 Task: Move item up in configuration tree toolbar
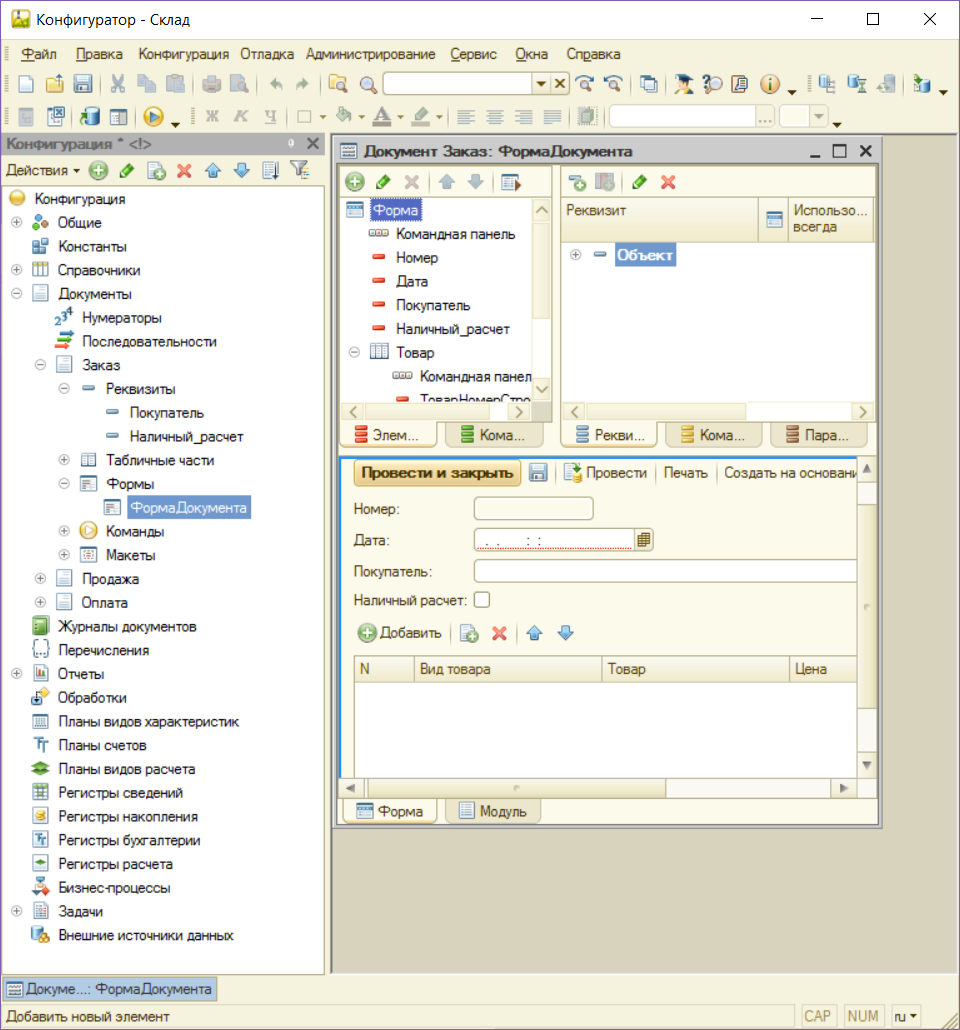[213, 171]
